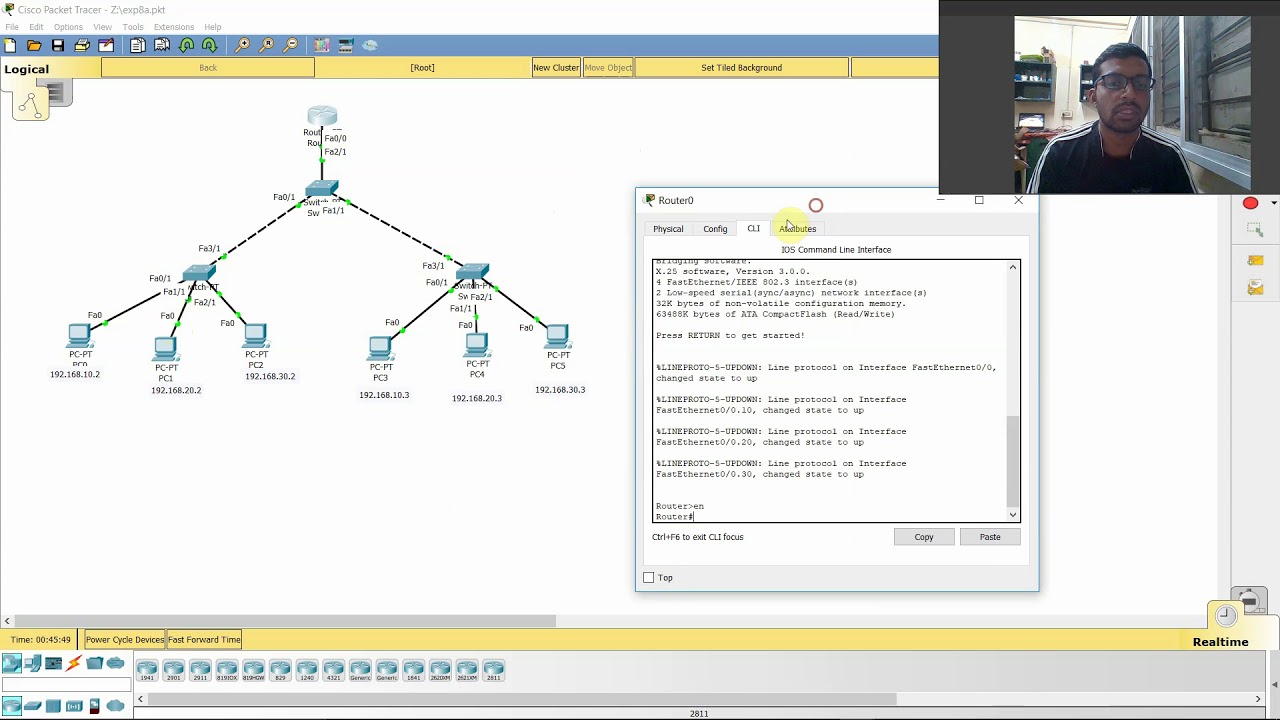
Task: Click the cloud icon in the main toolbar
Action: (370, 45)
